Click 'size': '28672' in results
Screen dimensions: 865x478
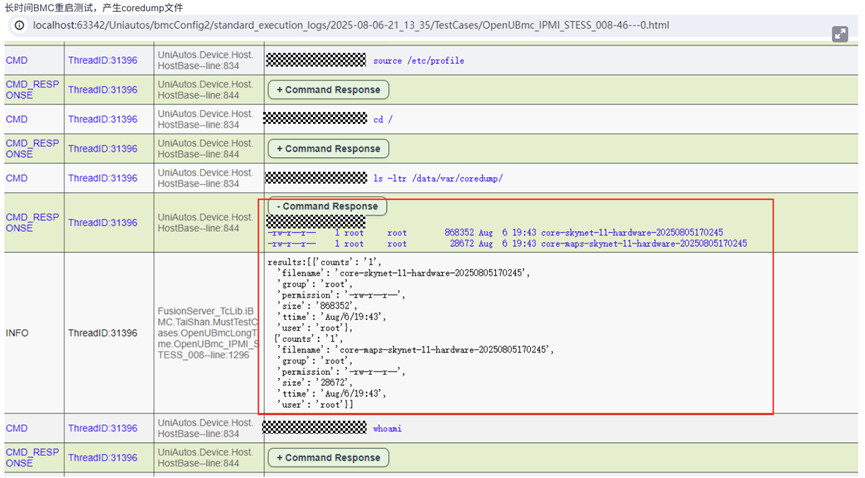314,383
